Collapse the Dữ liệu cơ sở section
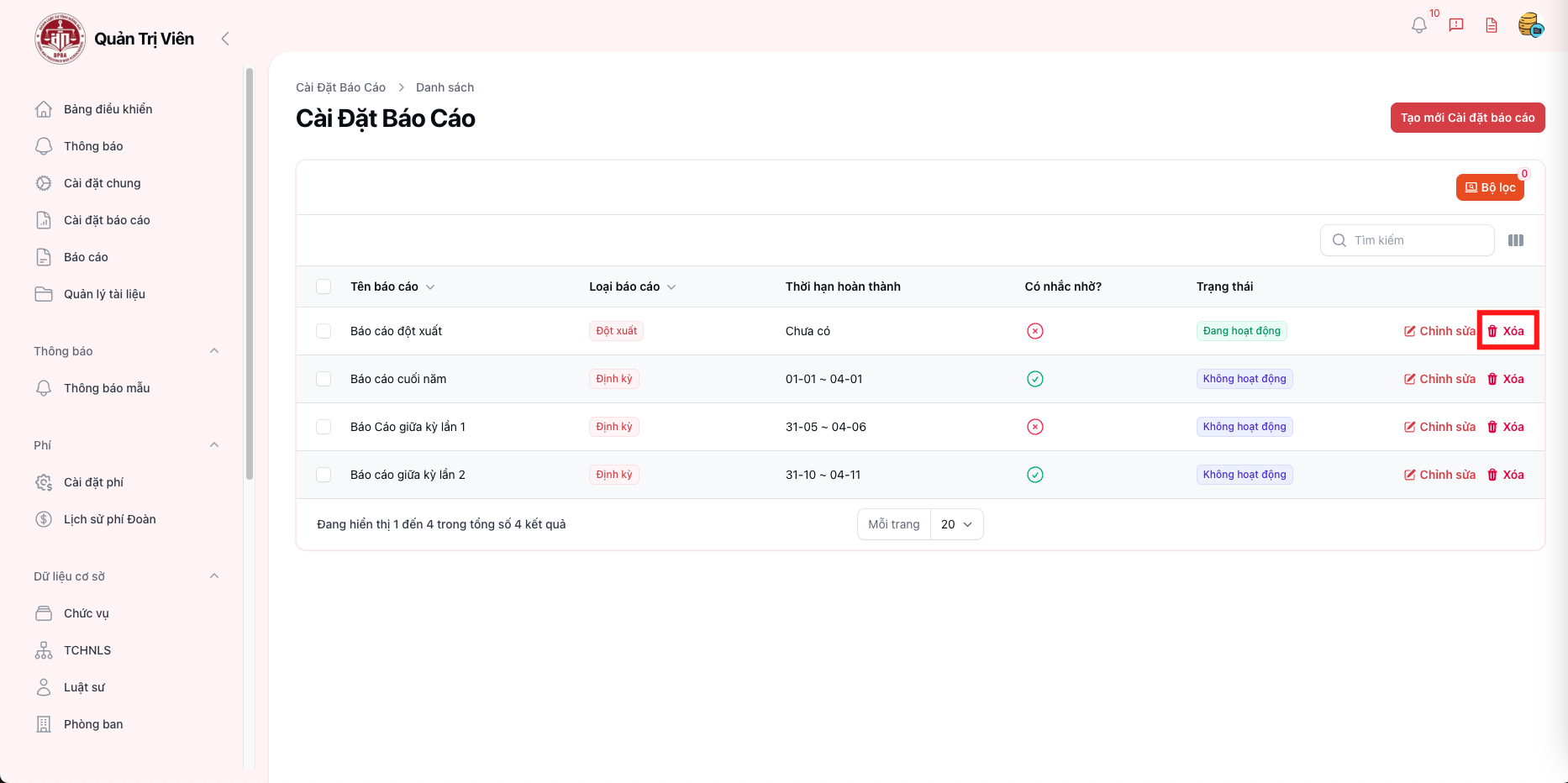1568x783 pixels. [214, 576]
